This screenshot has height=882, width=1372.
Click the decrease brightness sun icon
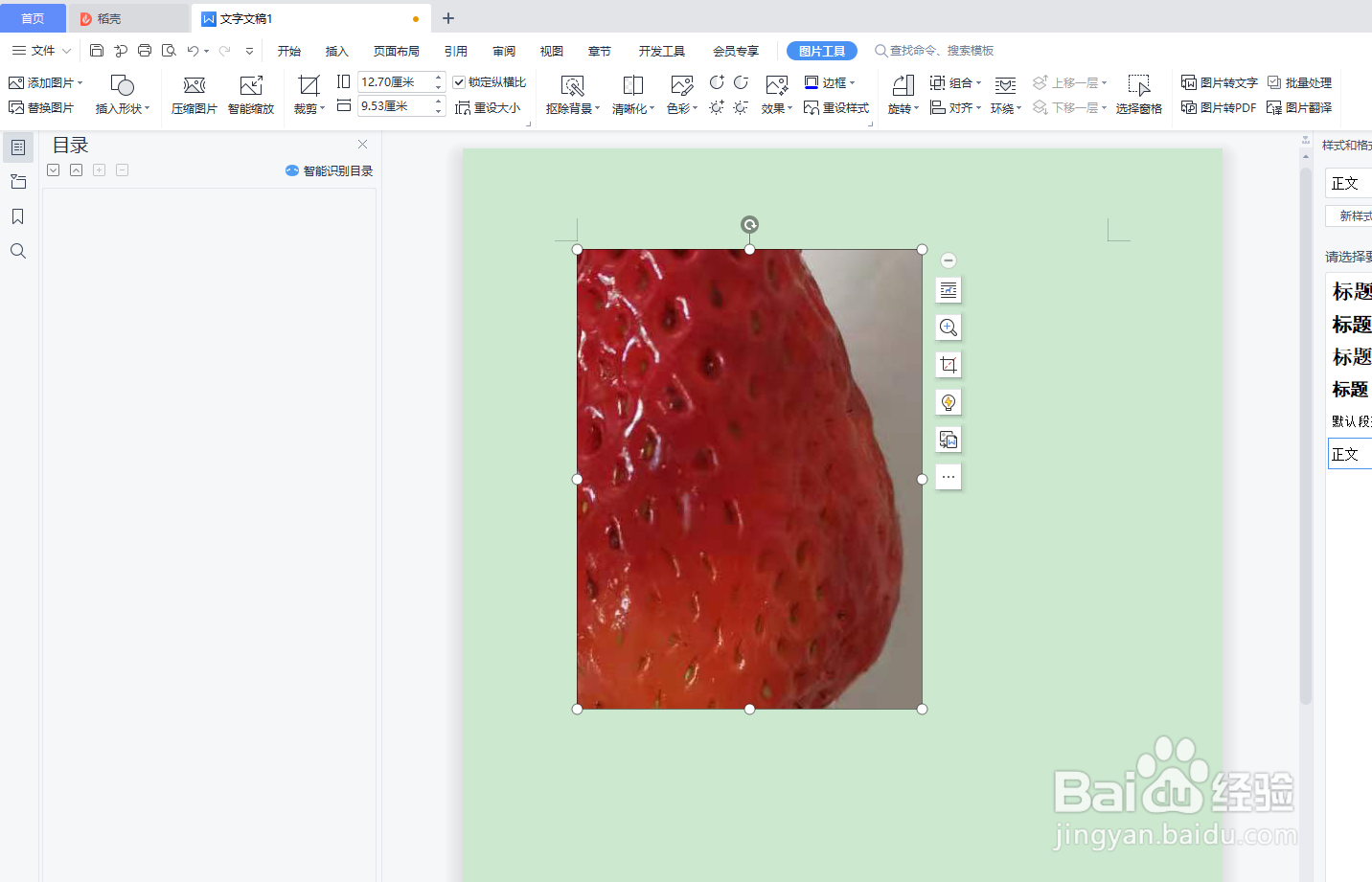click(741, 108)
